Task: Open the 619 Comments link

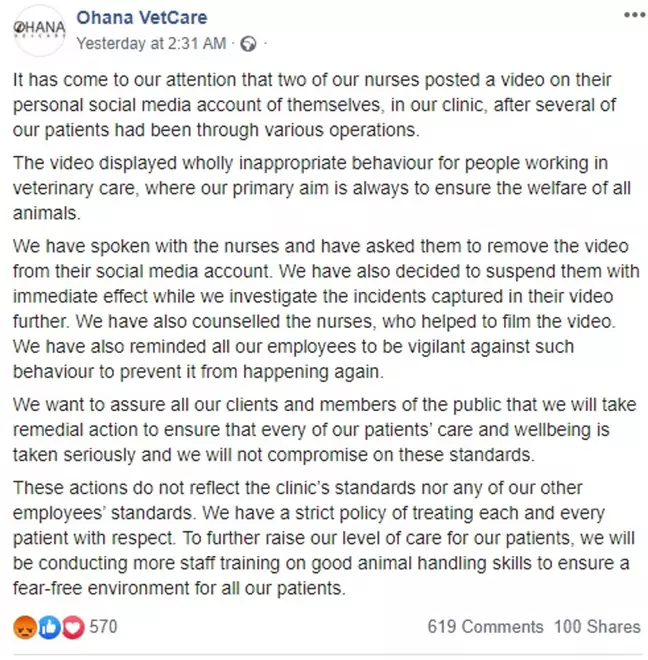Action: point(486,627)
